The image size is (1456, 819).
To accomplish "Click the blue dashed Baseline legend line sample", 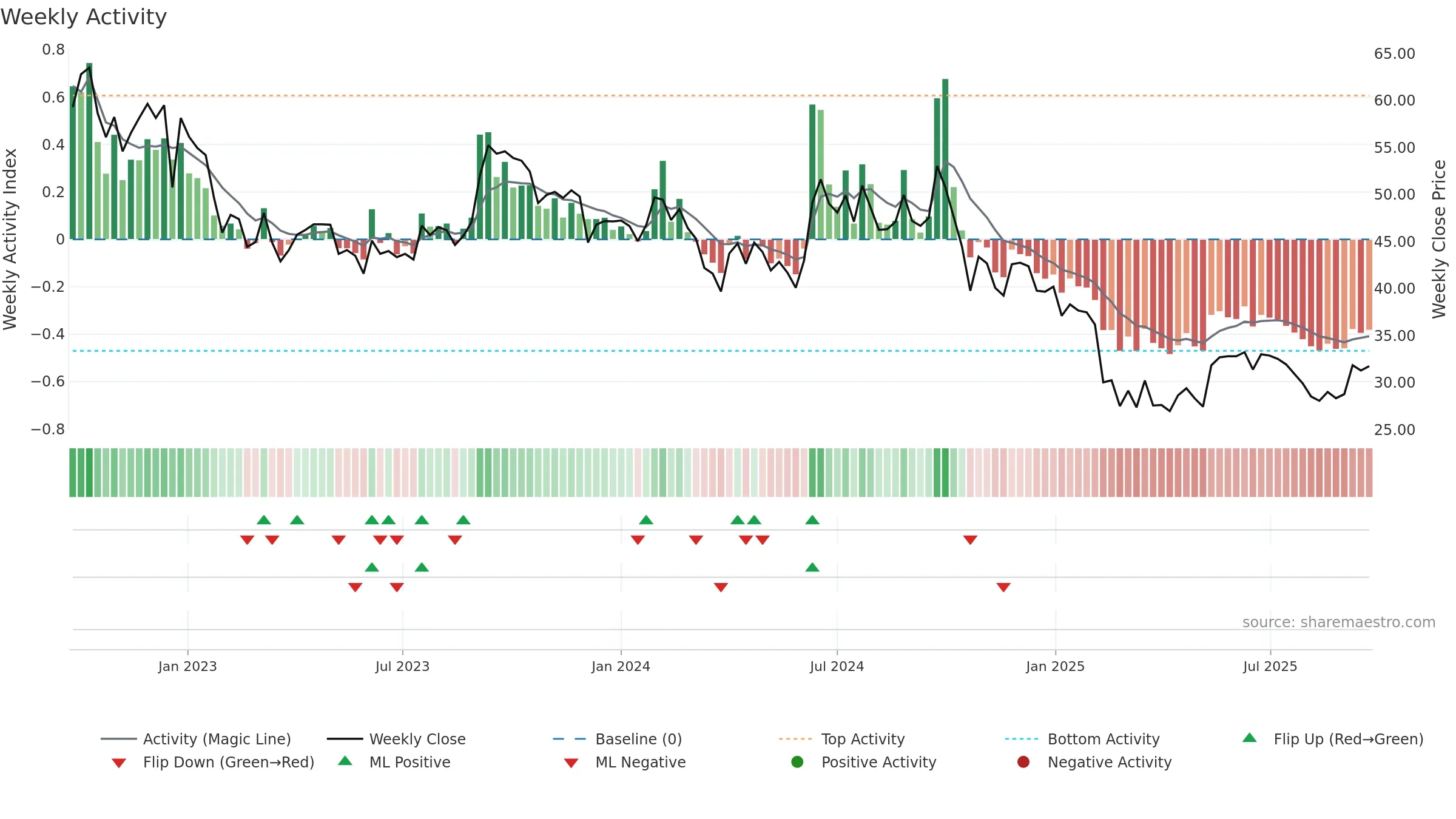I will [x=570, y=739].
